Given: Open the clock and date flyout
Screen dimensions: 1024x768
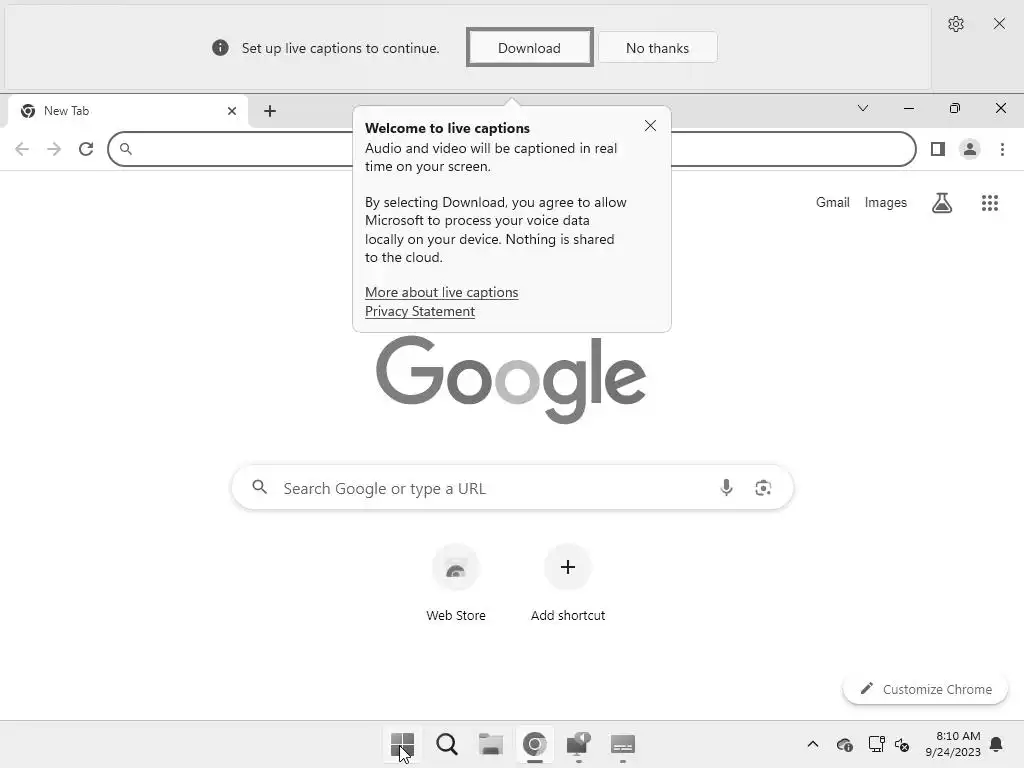Looking at the screenshot, I should coord(953,744).
